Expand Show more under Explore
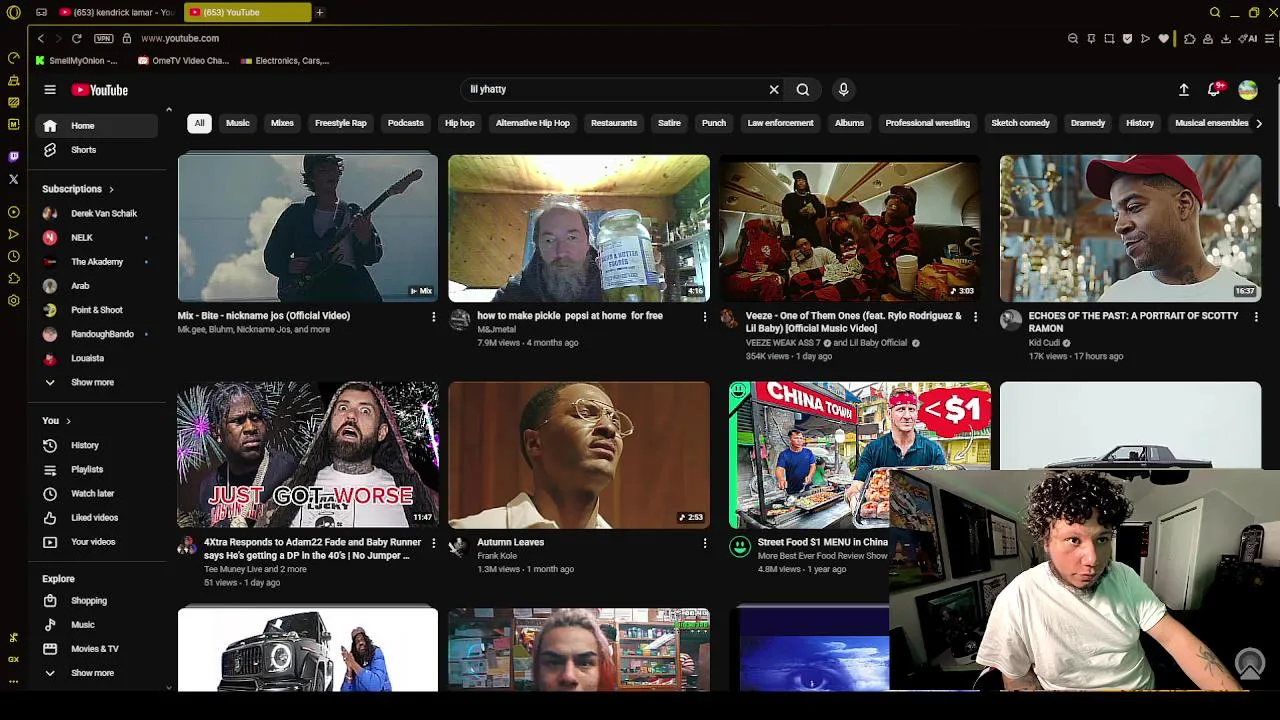 pos(97,673)
